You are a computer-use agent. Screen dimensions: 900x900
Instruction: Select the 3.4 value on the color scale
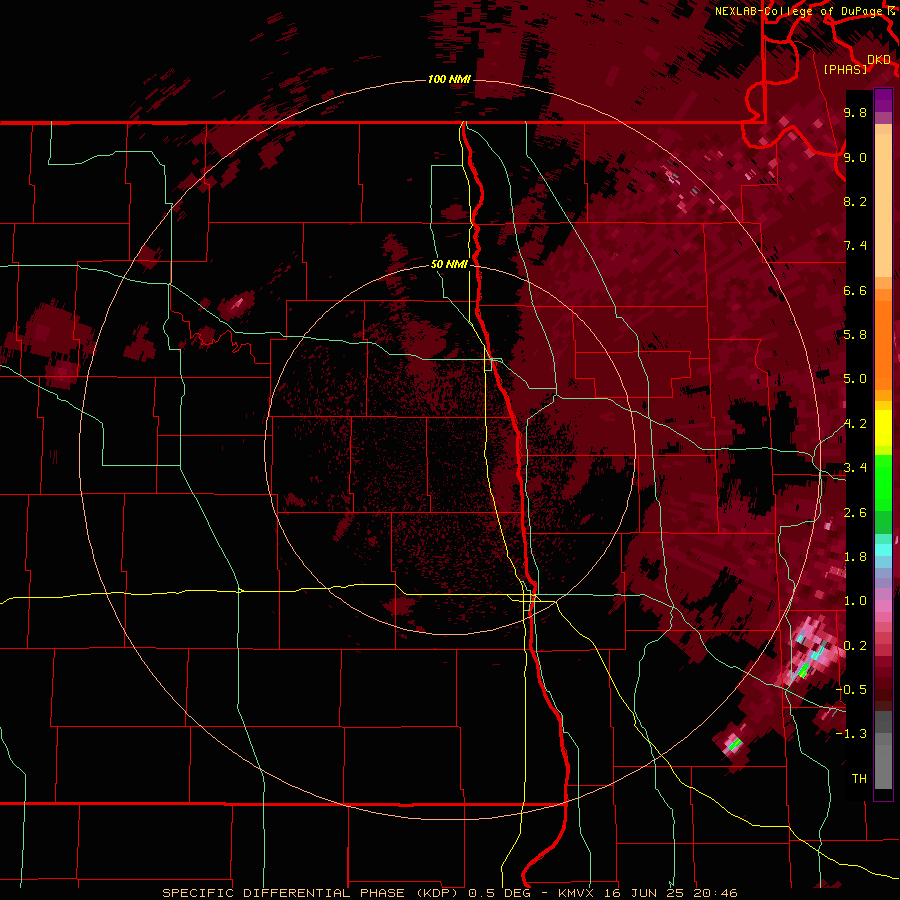tap(855, 468)
